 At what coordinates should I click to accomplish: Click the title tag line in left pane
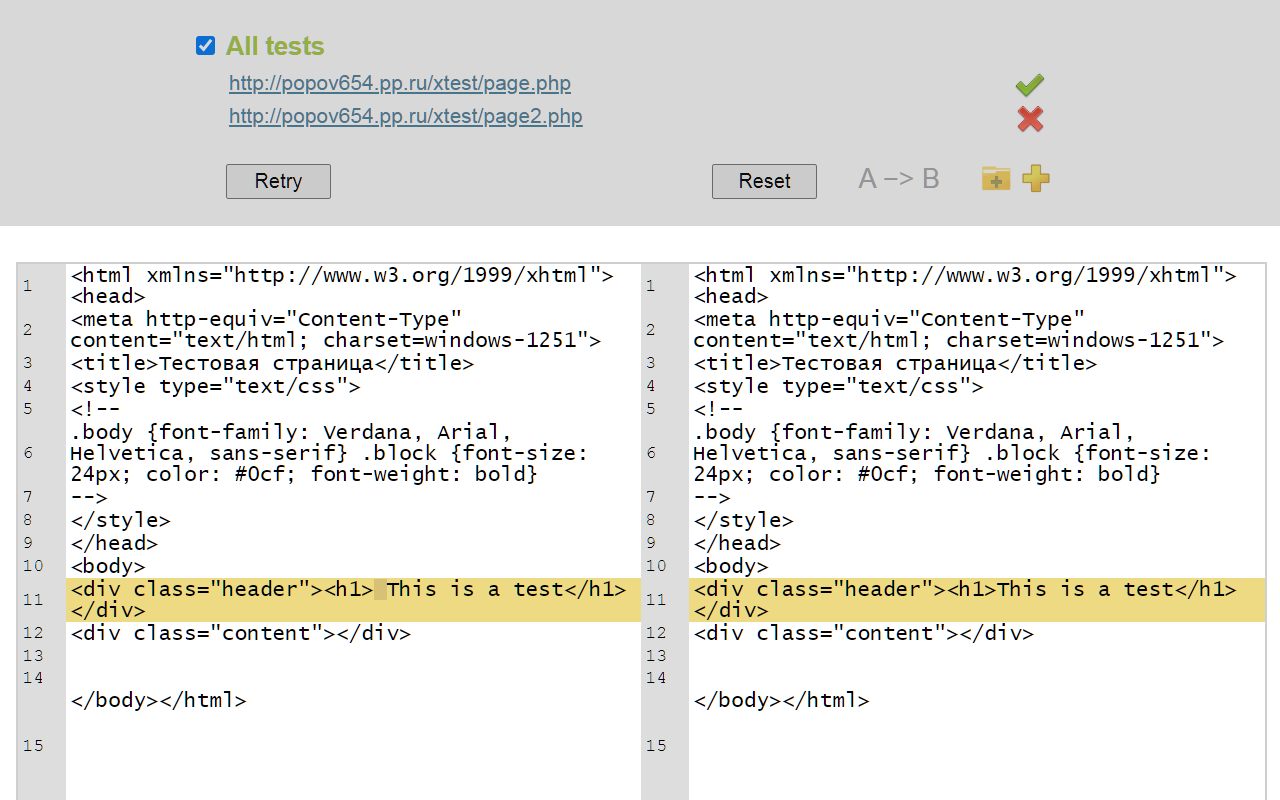pyautogui.click(x=272, y=363)
